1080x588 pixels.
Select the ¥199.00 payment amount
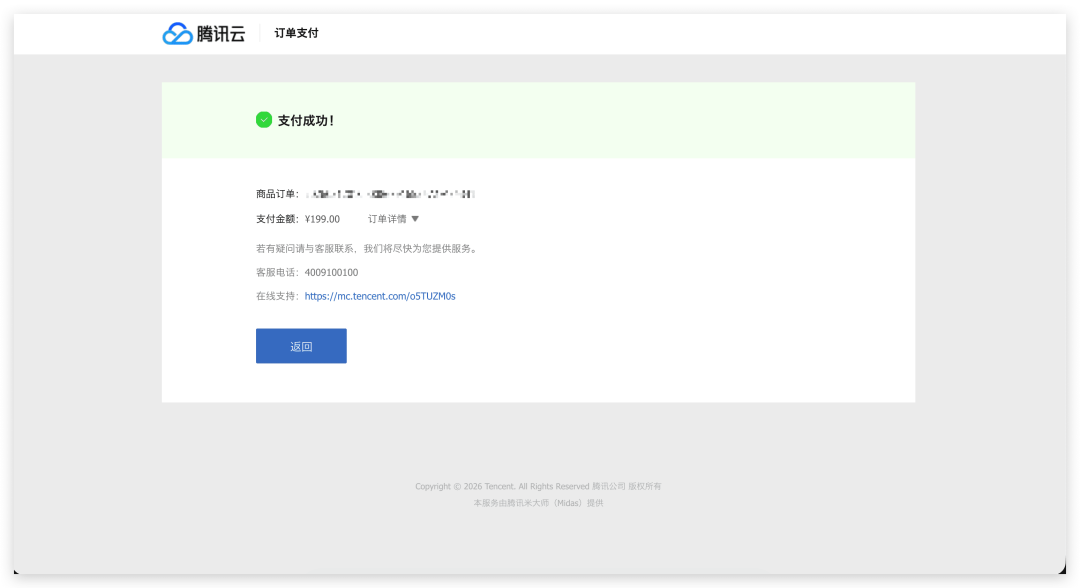[321, 218]
